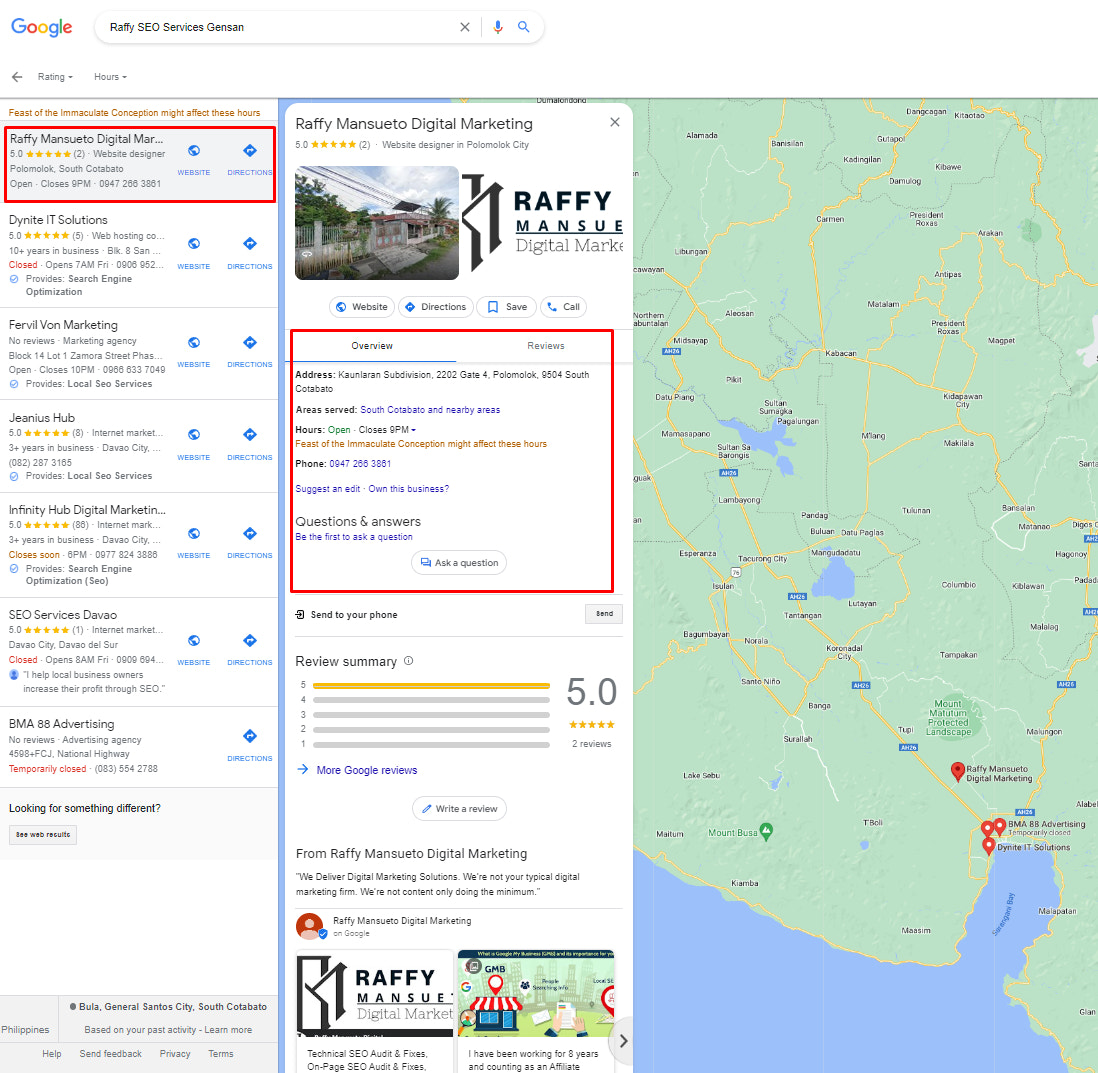The width and height of the screenshot is (1098, 1073).
Task: Select the BMA 88 Advertising listing title
Action: pos(62,724)
